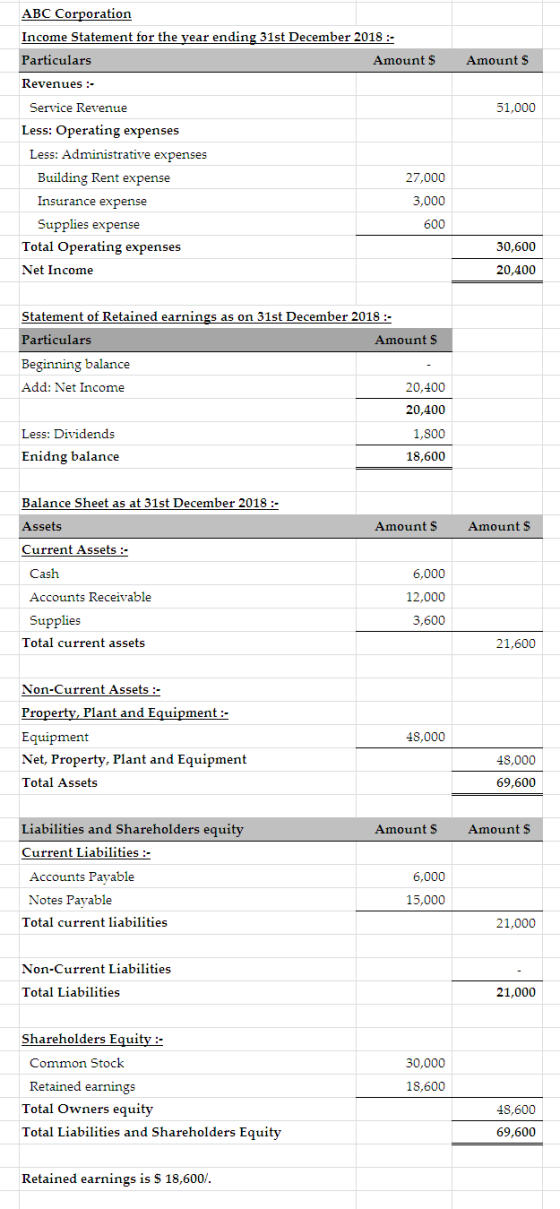Select the 600 Supplies expense amount
This screenshot has width=560, height=1209.
[435, 224]
